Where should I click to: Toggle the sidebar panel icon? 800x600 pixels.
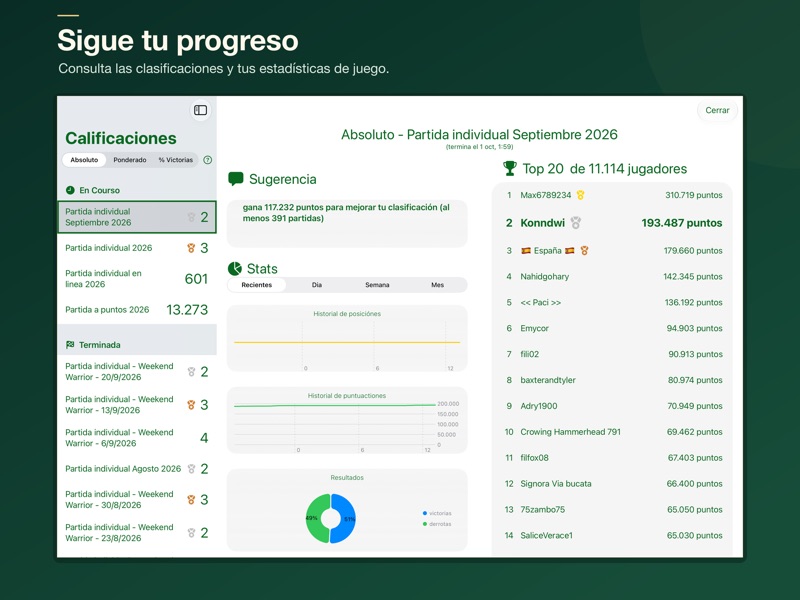pyautogui.click(x=201, y=110)
